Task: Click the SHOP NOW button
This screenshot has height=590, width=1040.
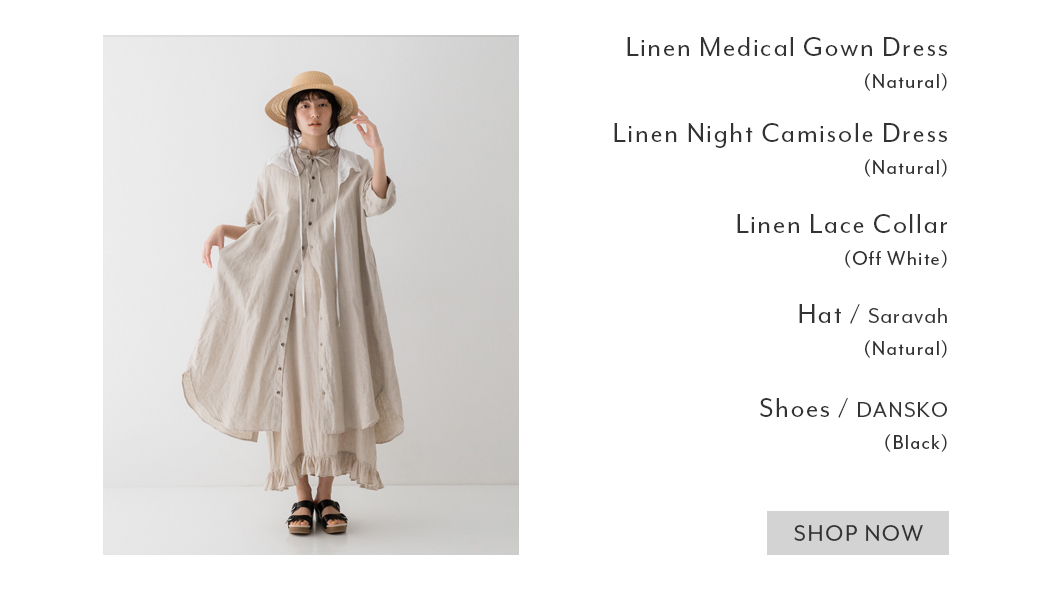Action: 858,533
